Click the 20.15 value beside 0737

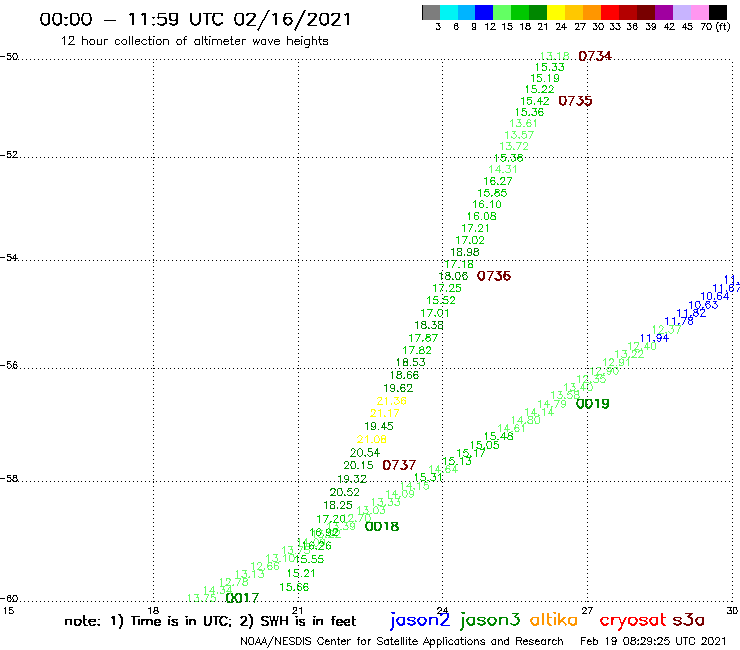click(358, 465)
